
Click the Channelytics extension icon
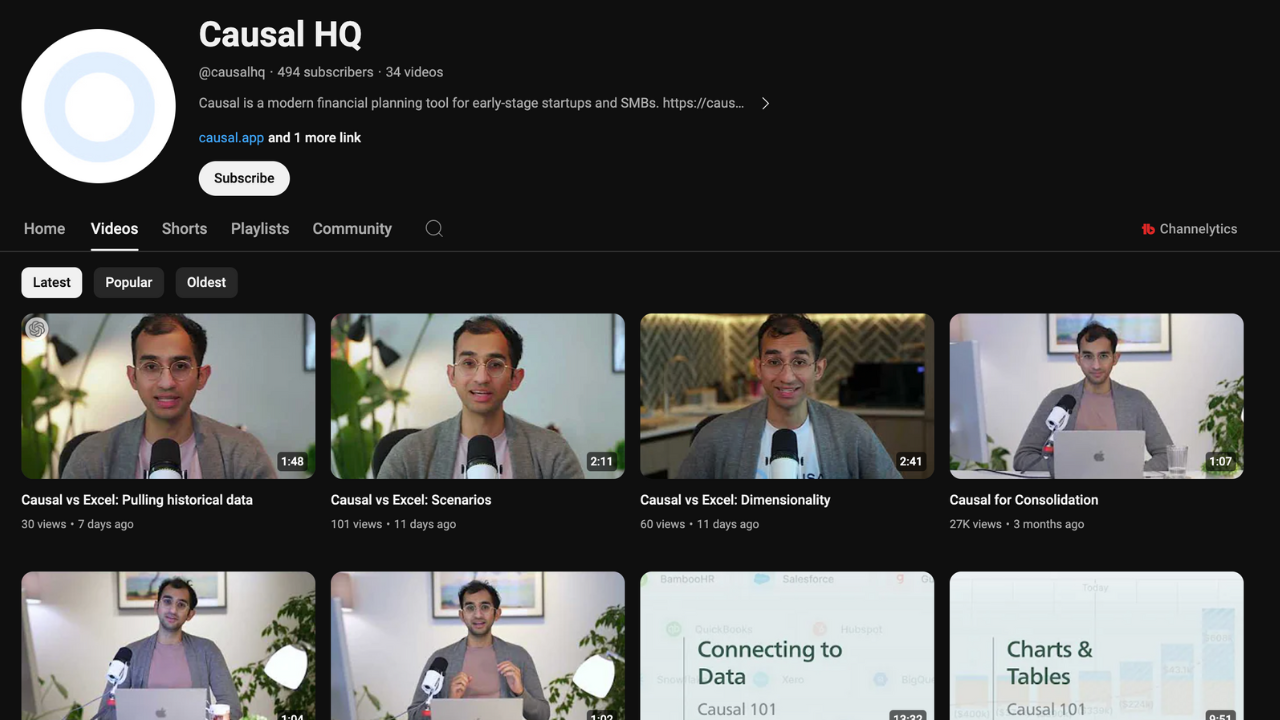tap(1148, 229)
